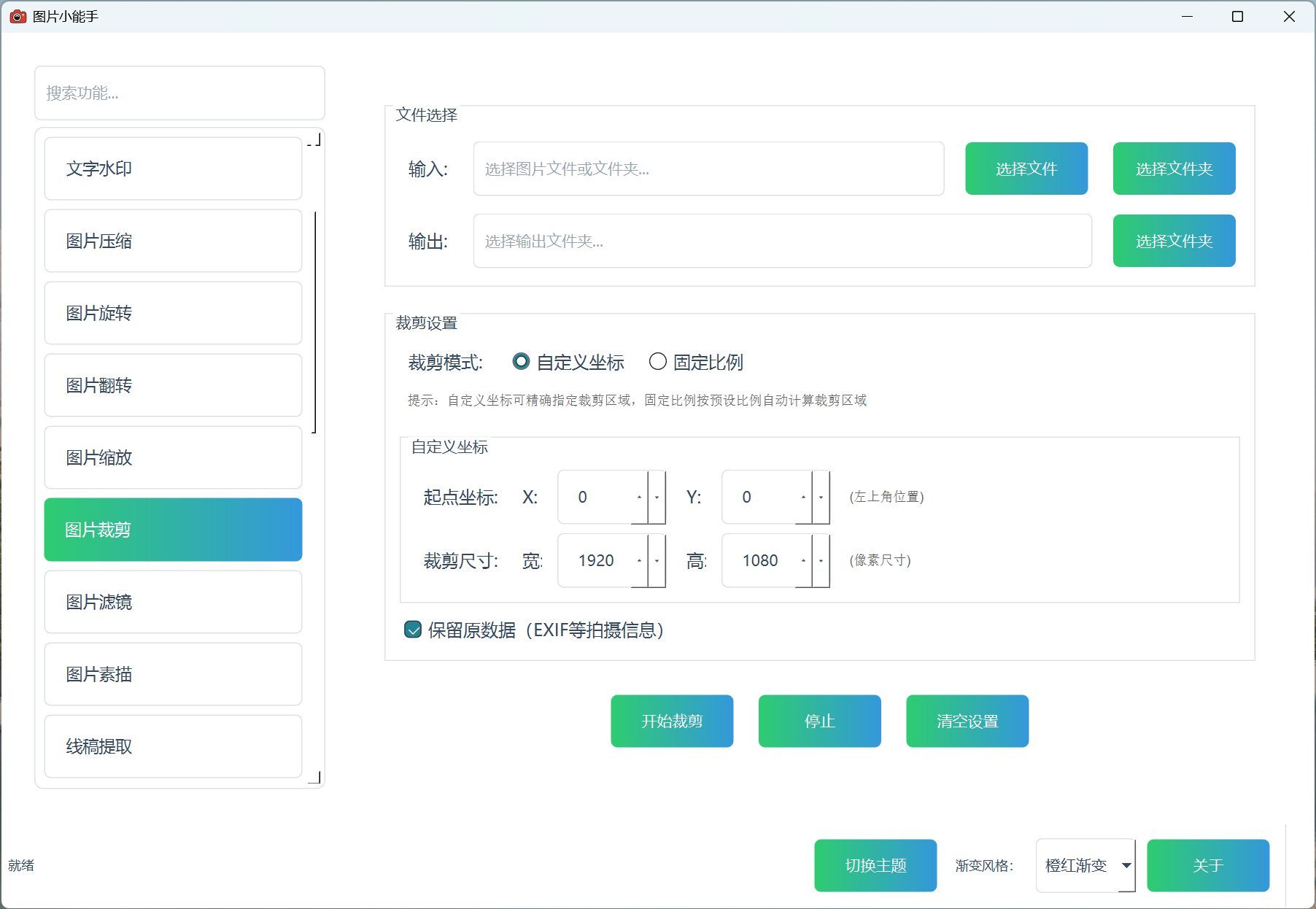Open the 橙红渐变 gradient style dropdown
Viewport: 1316px width, 909px height.
point(1085,865)
